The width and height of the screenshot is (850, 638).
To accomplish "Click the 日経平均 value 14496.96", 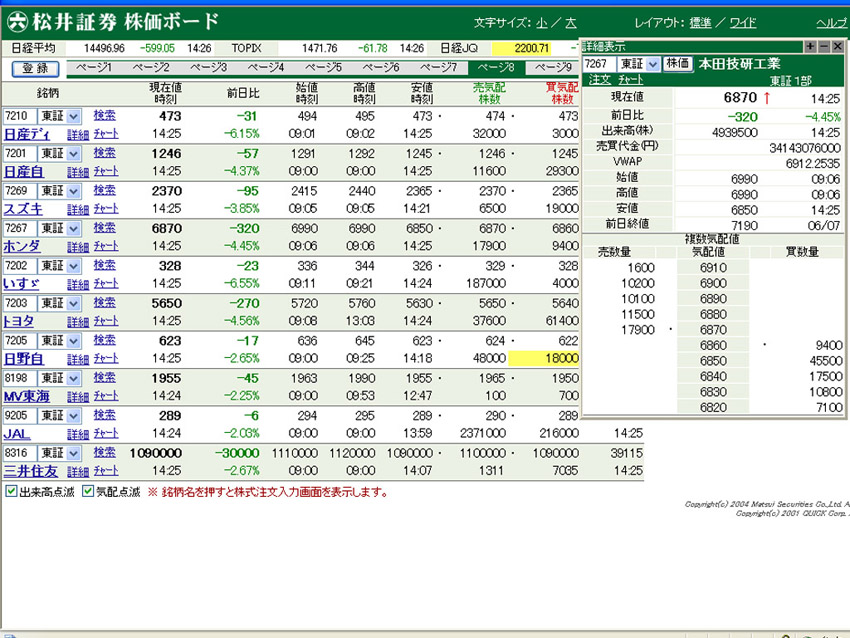I will (x=104, y=48).
